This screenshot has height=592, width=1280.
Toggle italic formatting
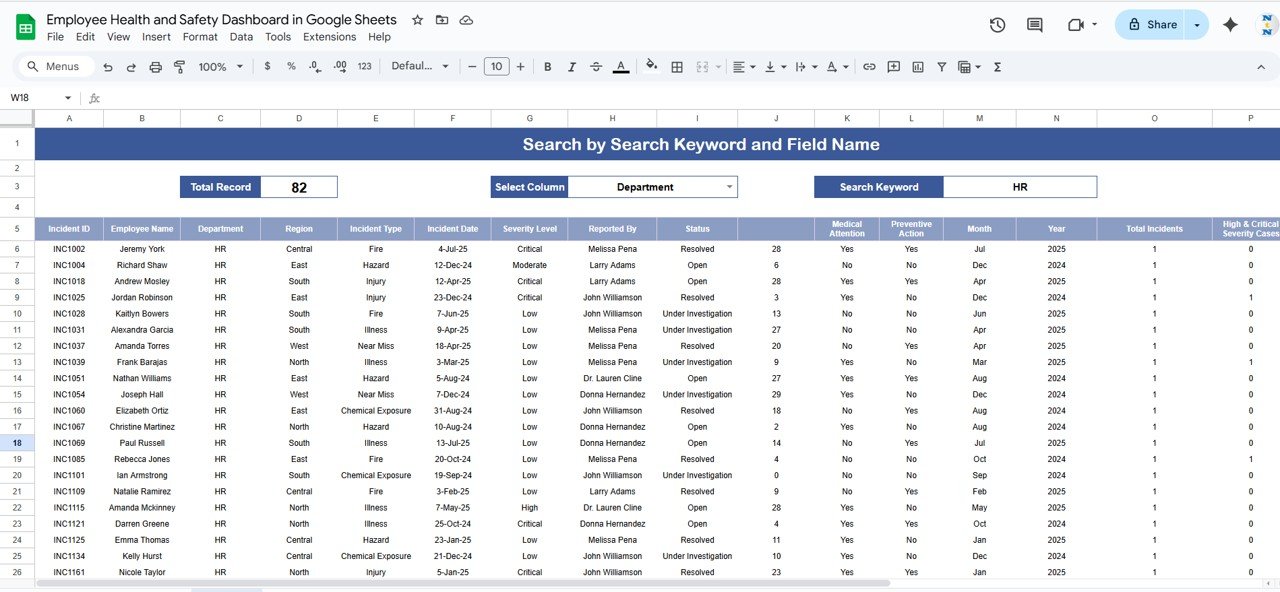[x=571, y=67]
